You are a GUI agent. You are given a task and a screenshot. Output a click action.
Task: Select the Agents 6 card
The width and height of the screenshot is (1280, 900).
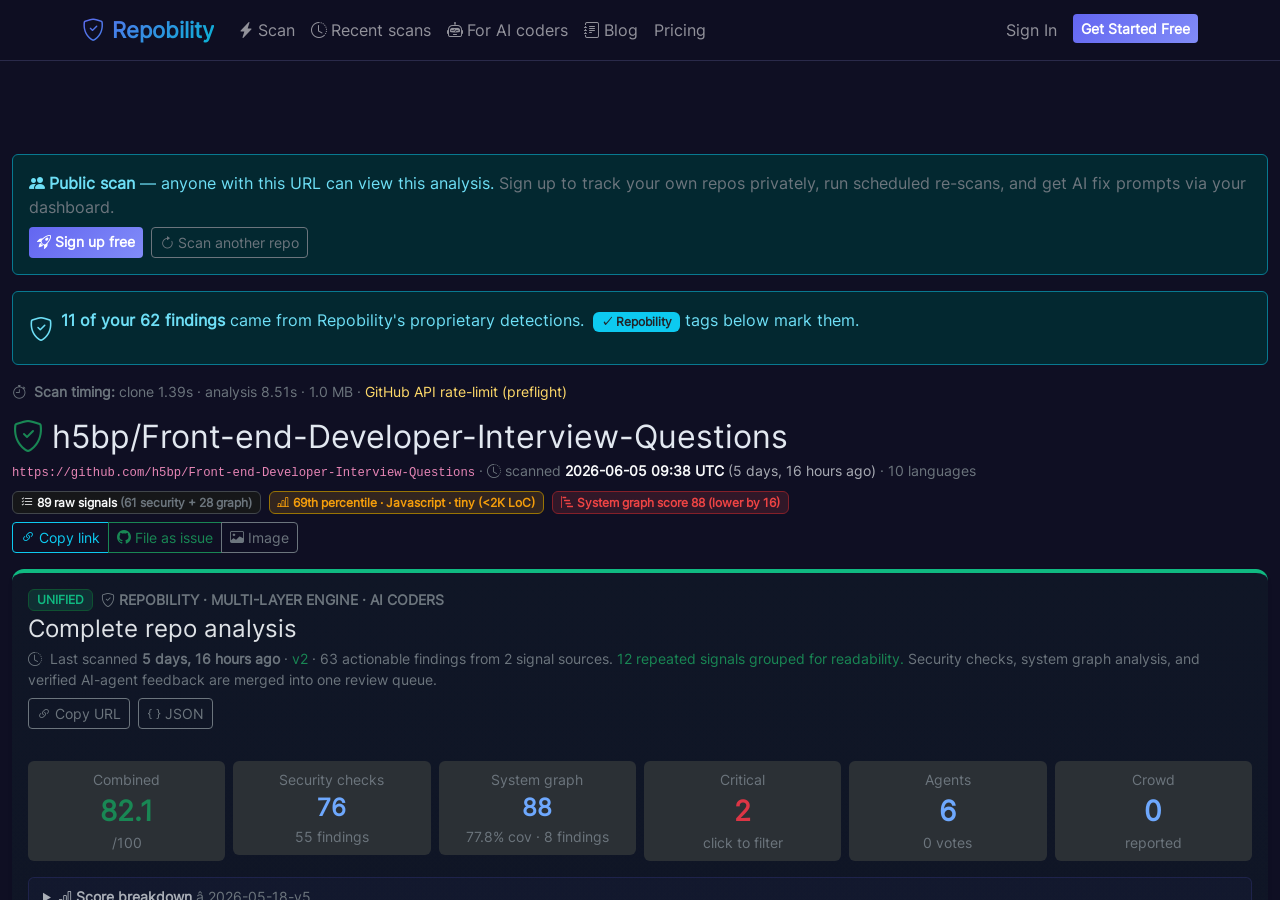tap(948, 811)
